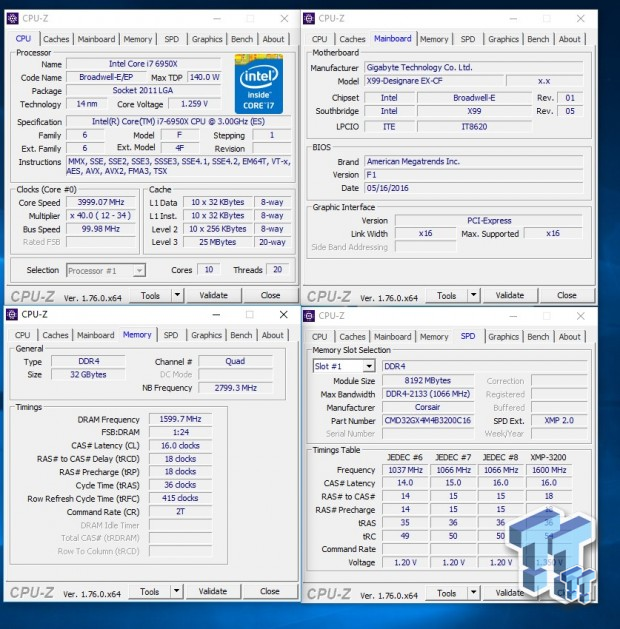Viewport: 620px width, 629px height.
Task: Expand the Processor #1 selection dropdown
Action: coord(139,270)
